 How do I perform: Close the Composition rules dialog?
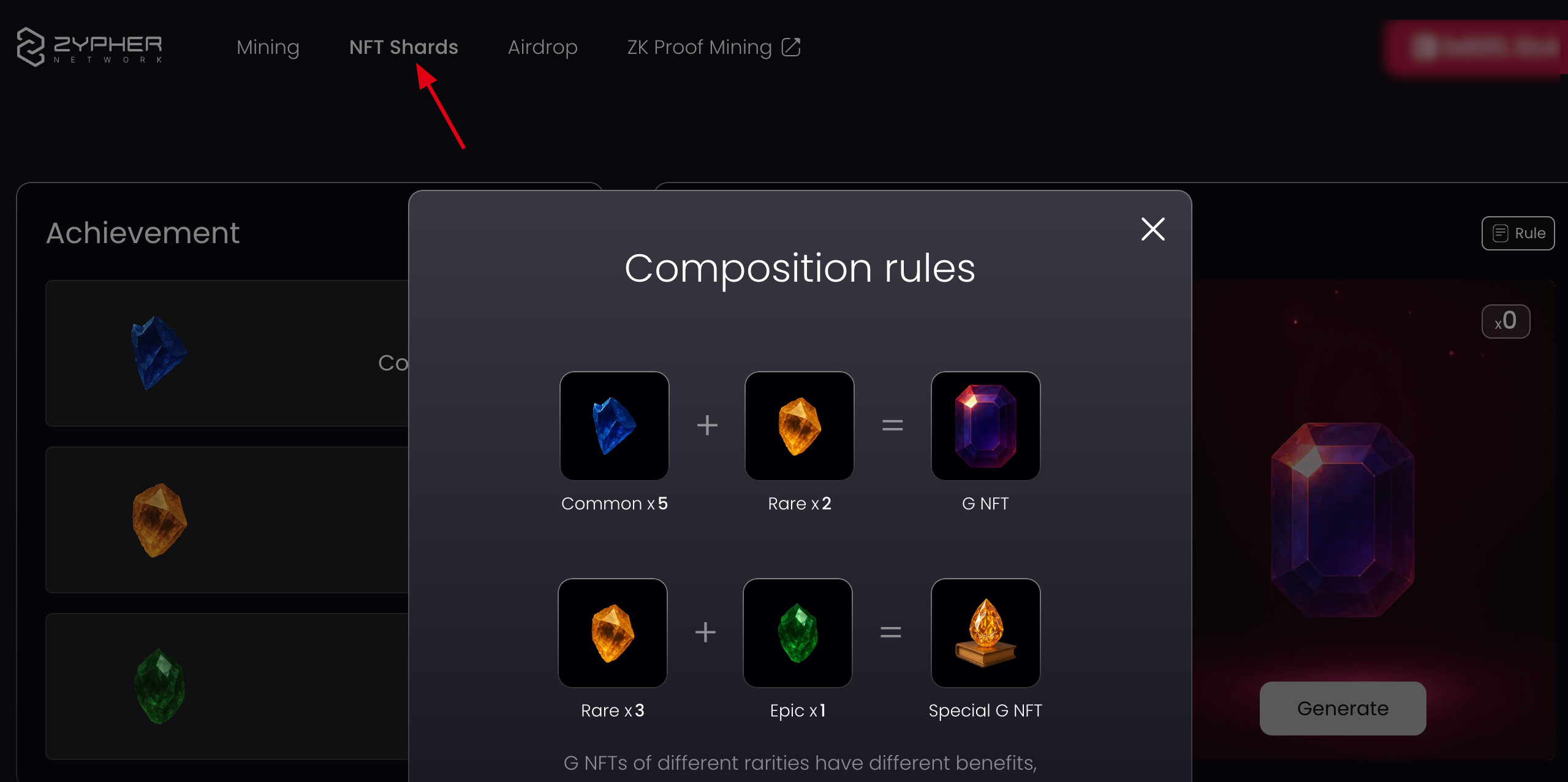[1153, 229]
